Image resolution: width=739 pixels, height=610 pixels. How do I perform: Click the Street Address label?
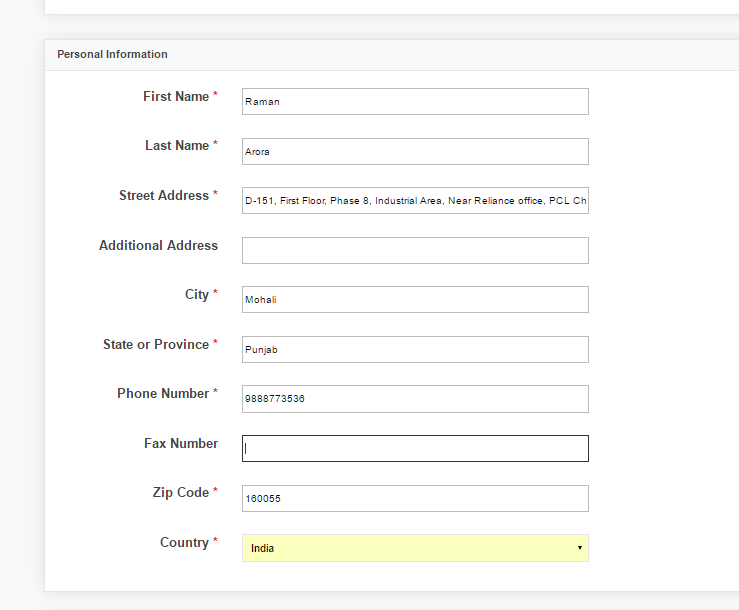(164, 195)
